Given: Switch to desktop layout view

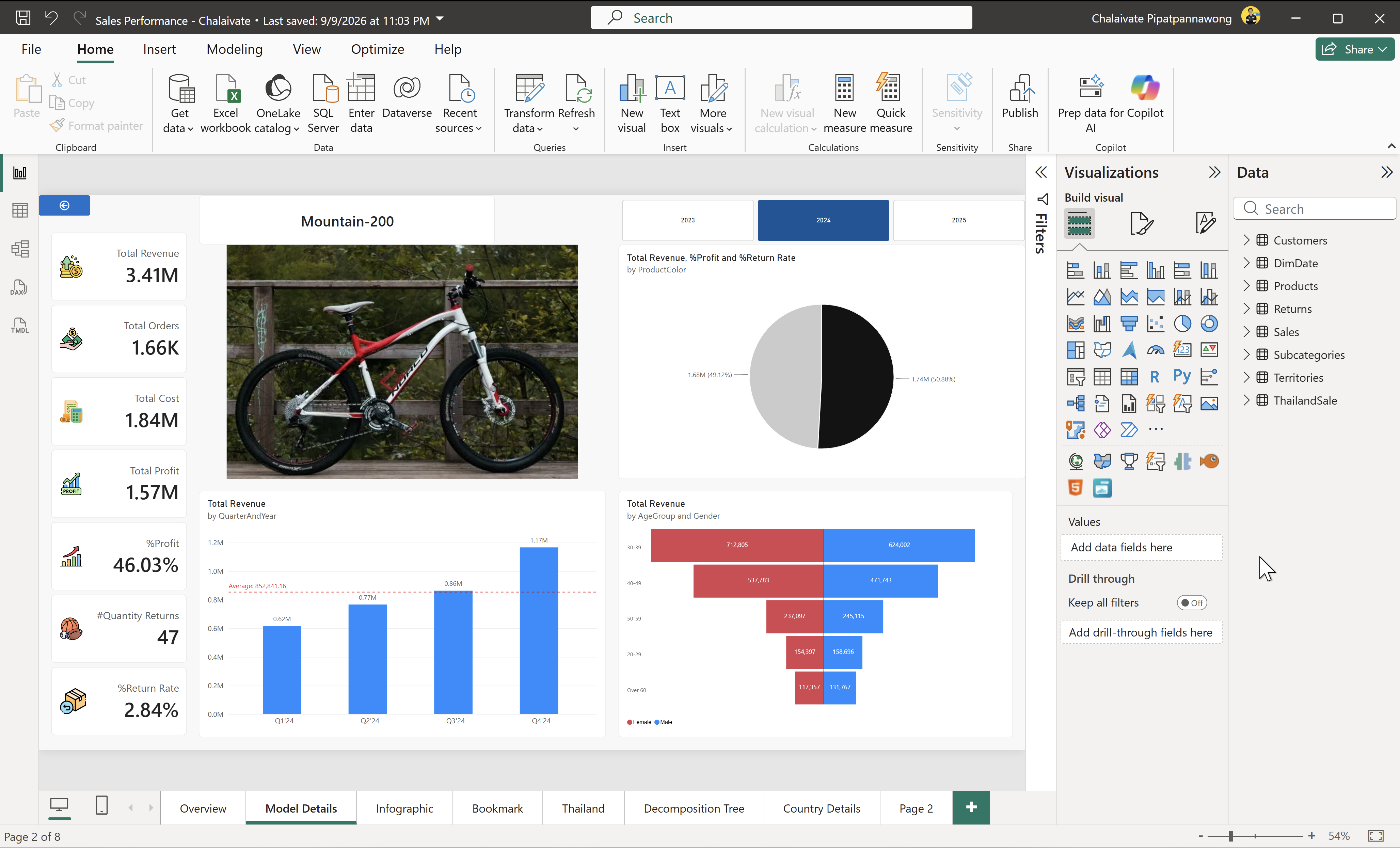Looking at the screenshot, I should tap(59, 806).
